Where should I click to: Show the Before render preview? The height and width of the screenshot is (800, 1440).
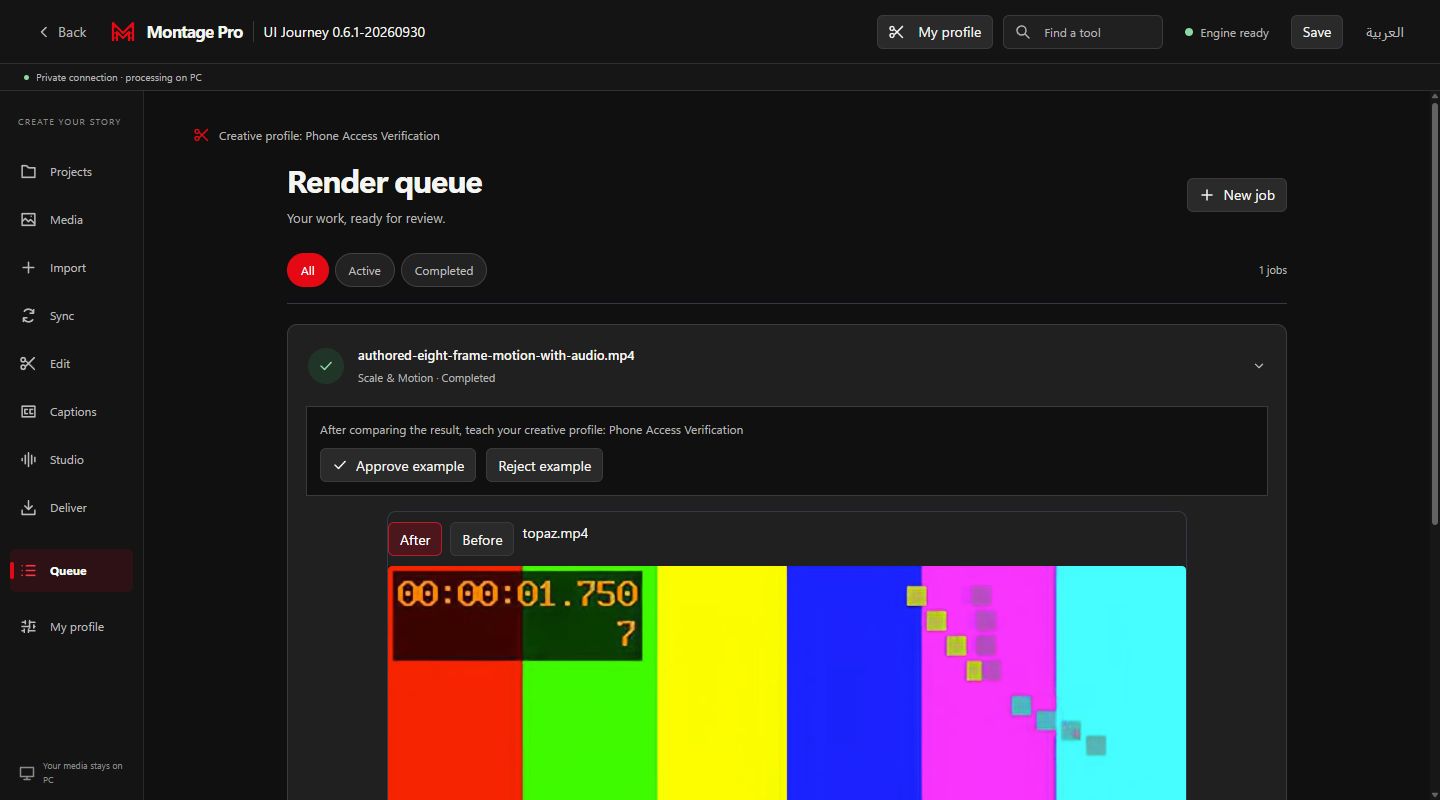click(482, 540)
